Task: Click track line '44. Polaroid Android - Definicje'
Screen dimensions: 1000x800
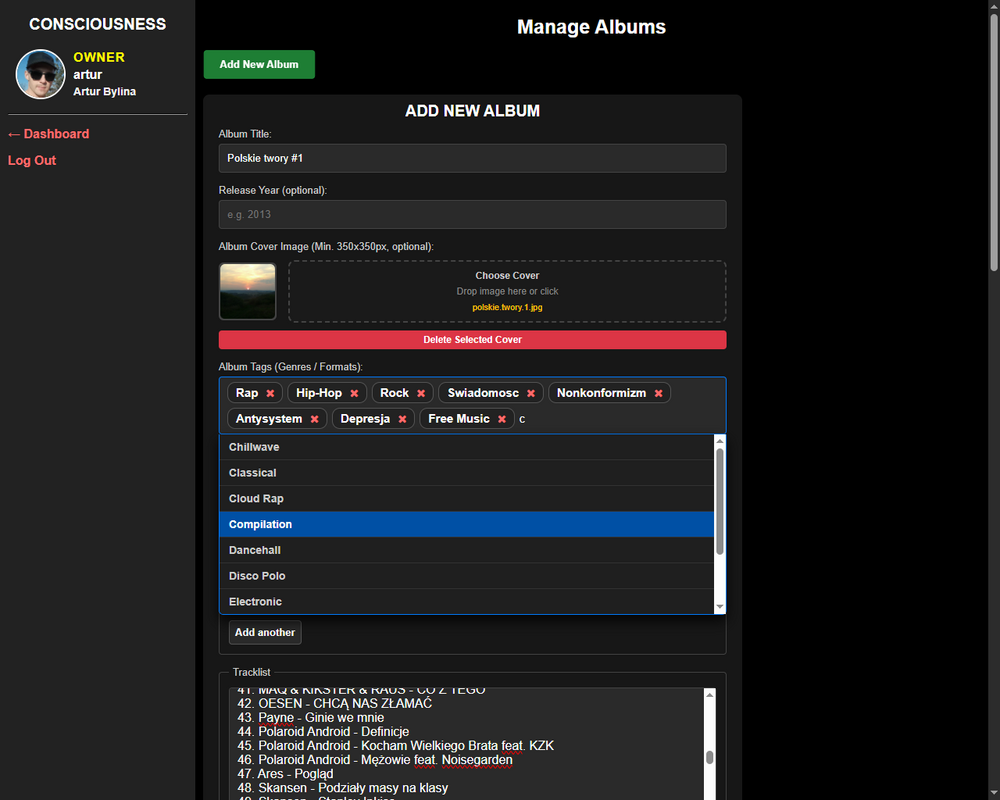Action: [323, 732]
